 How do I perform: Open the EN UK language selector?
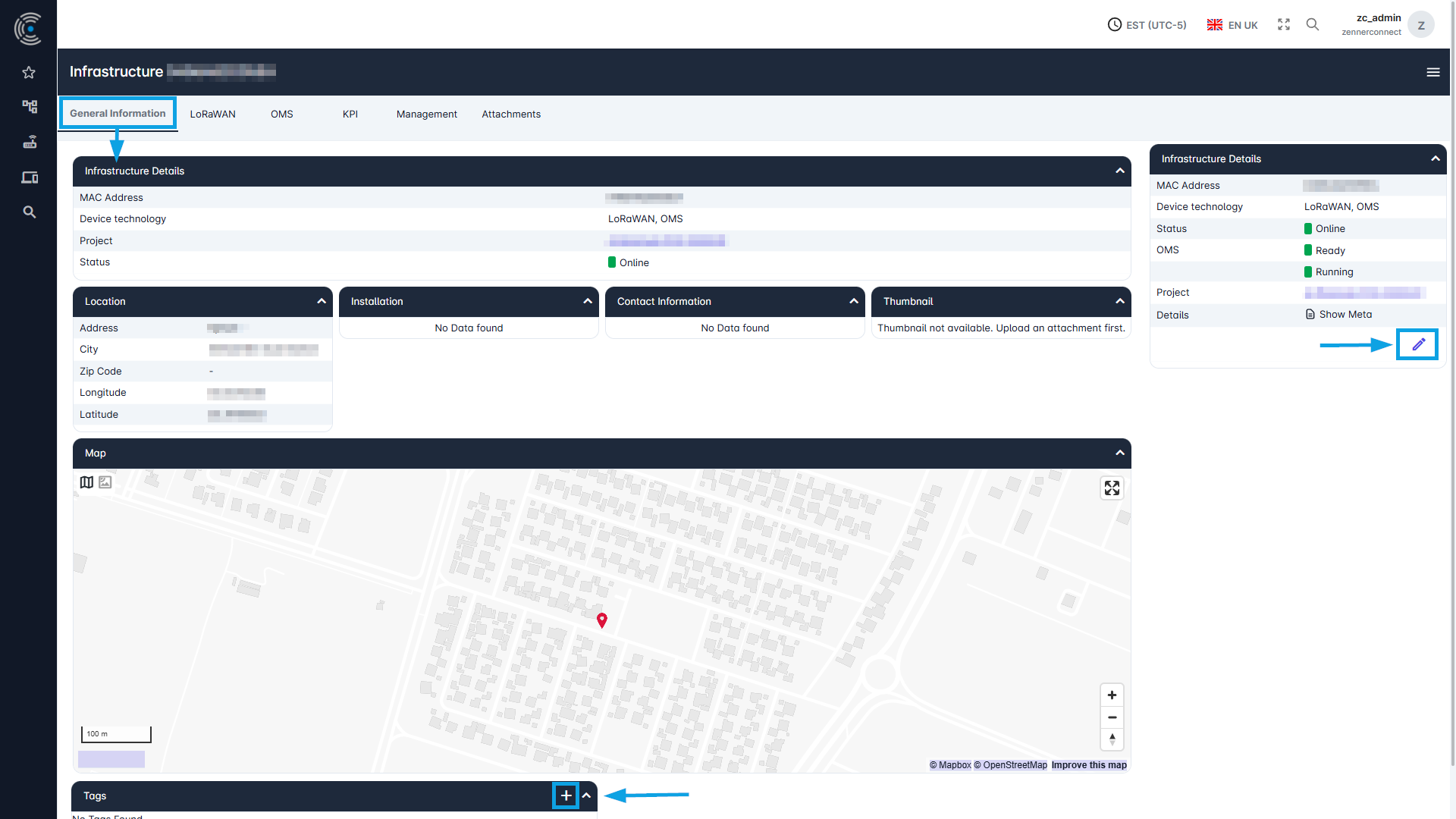(1231, 24)
